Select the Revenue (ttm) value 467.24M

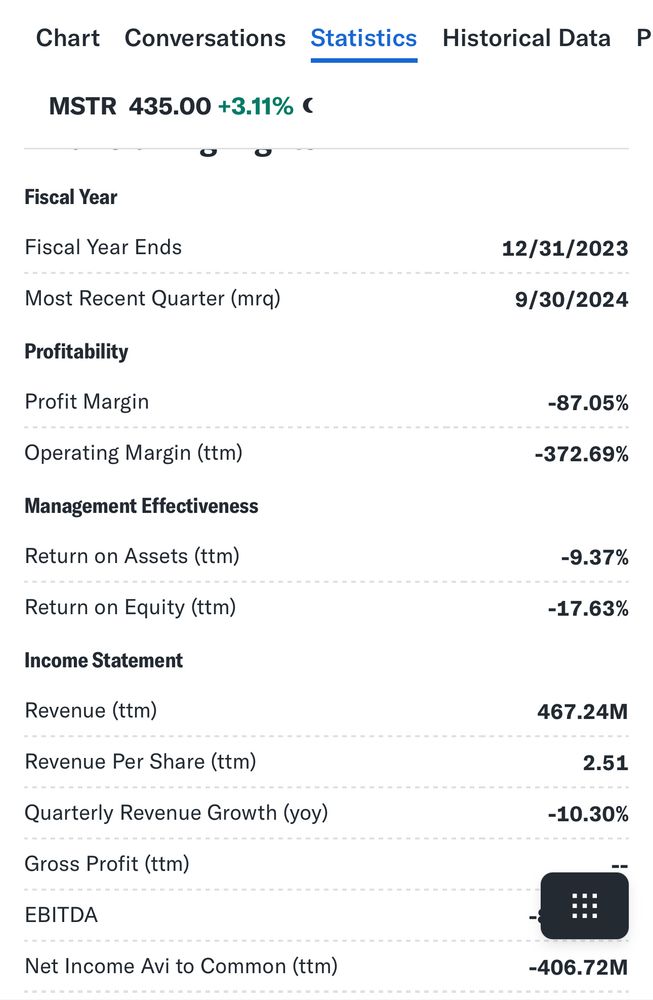[x=583, y=712]
